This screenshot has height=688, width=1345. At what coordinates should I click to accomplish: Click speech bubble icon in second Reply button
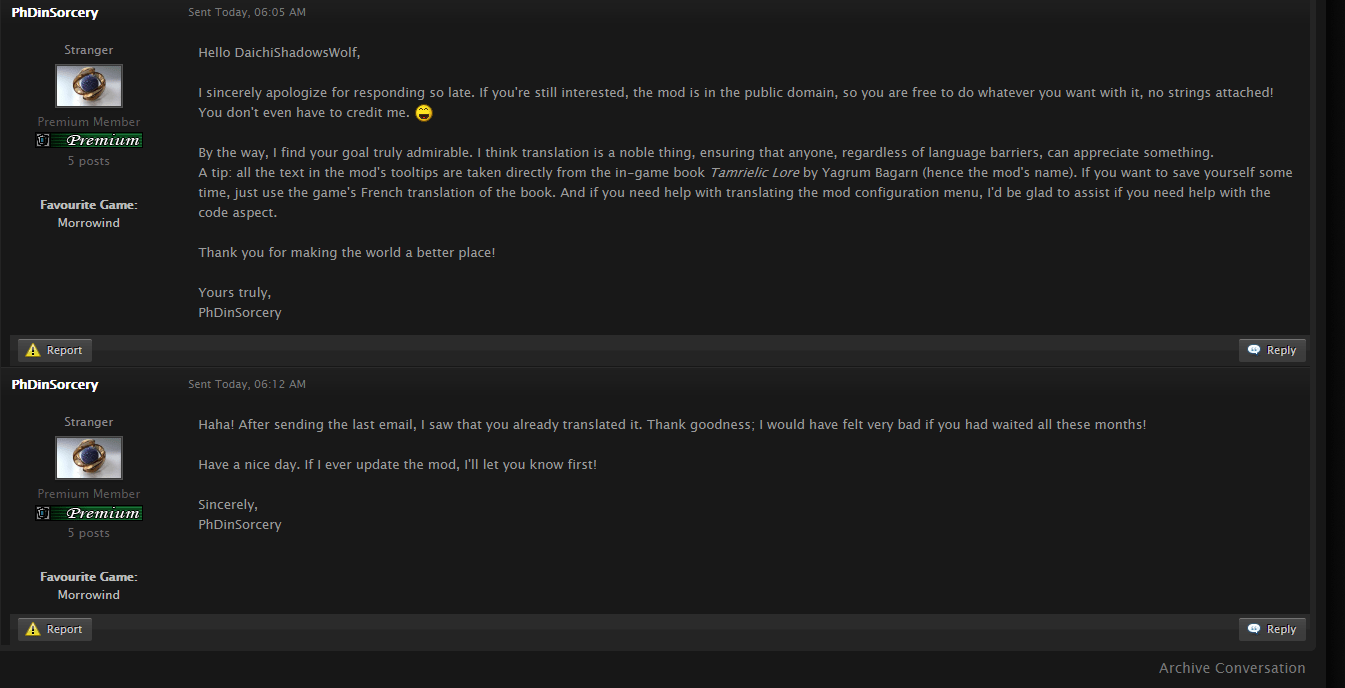(1254, 629)
